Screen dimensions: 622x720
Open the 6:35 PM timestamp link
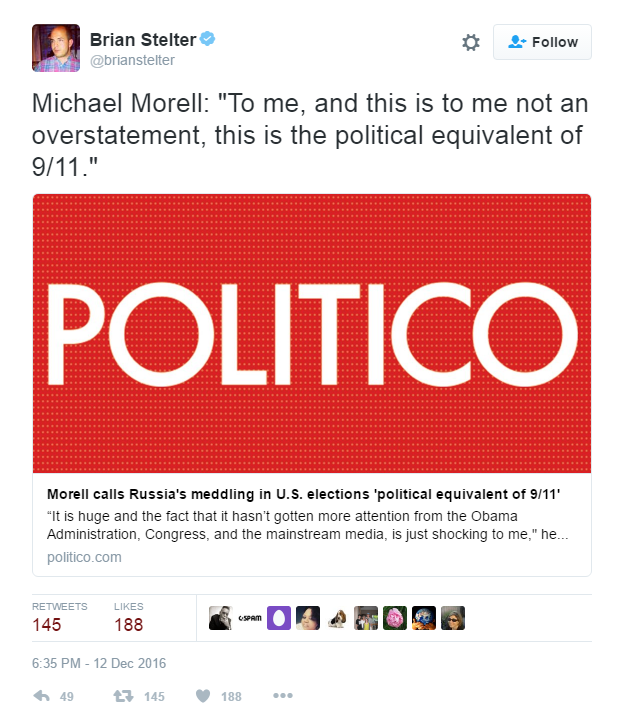(99, 663)
